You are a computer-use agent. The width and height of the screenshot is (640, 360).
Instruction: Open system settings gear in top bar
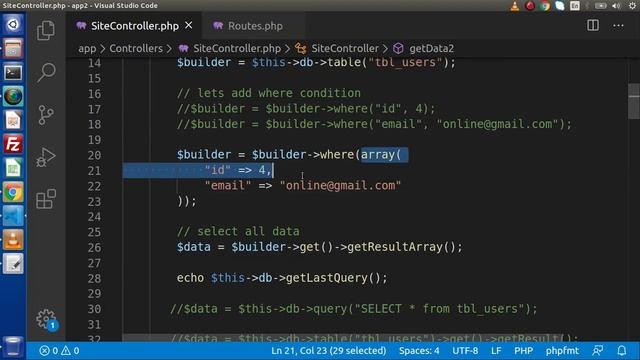click(x=632, y=6)
